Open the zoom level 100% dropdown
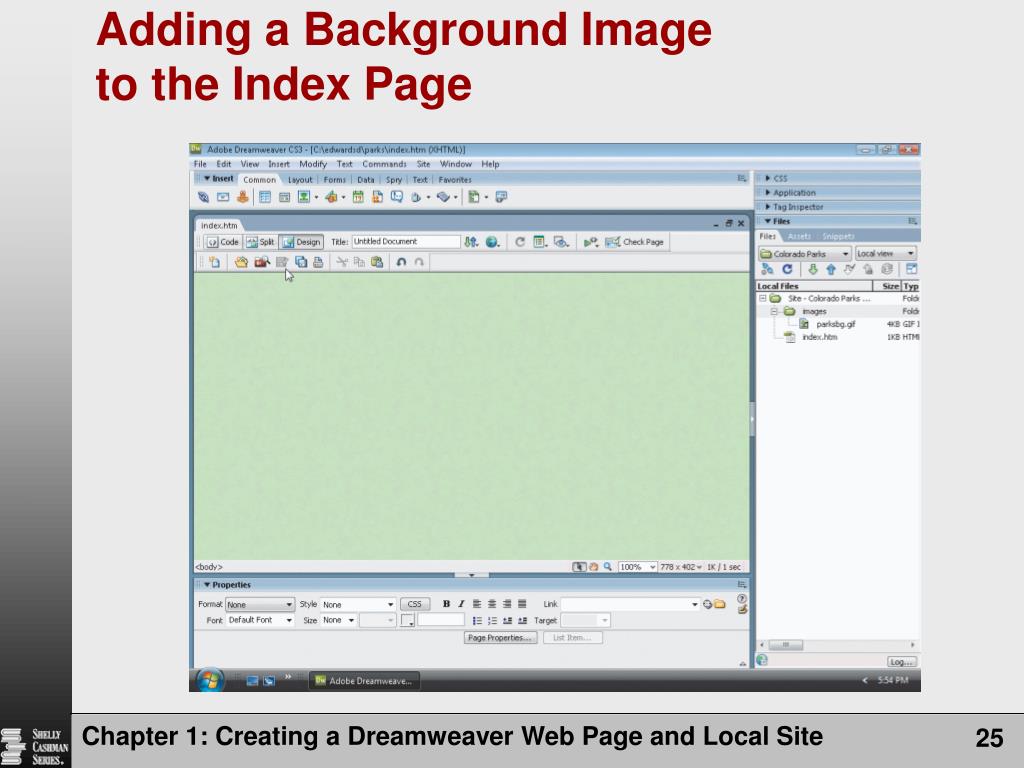The width and height of the screenshot is (1024, 768). 637,567
